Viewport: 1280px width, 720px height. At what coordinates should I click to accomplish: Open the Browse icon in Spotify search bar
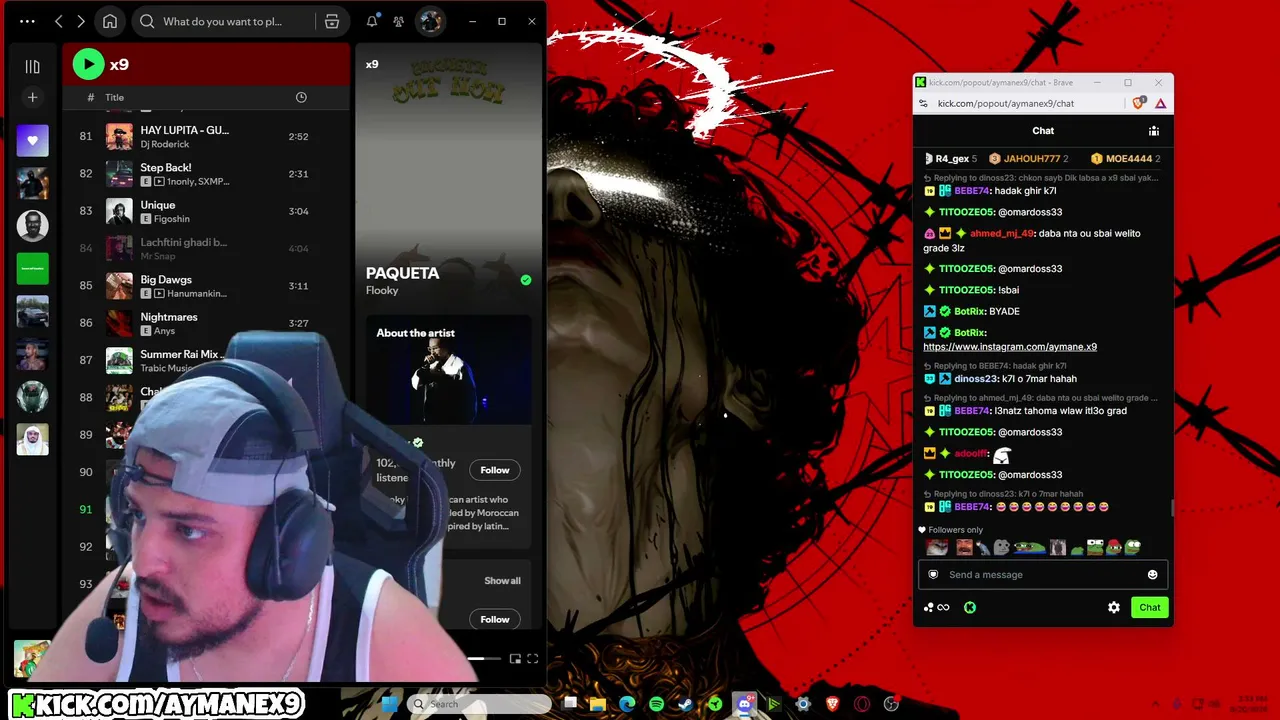[332, 21]
